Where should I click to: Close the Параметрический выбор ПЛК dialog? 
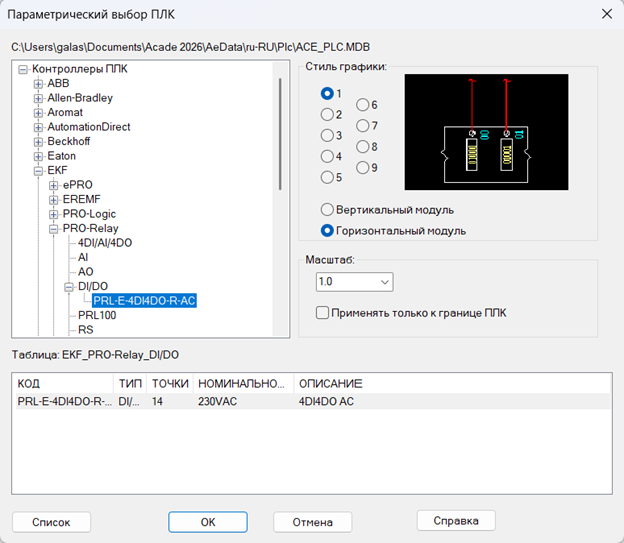[x=607, y=14]
